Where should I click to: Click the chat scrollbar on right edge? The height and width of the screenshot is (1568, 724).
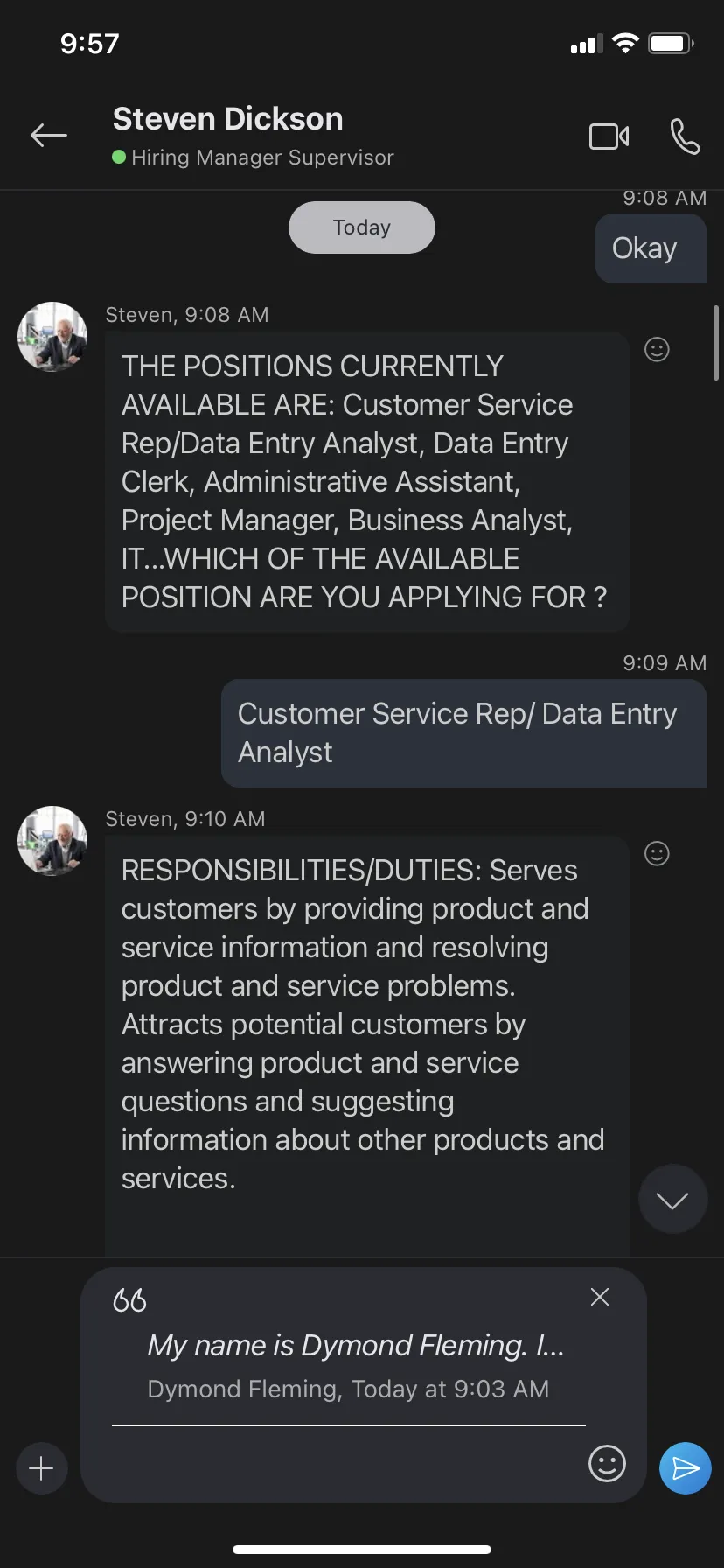click(x=716, y=342)
